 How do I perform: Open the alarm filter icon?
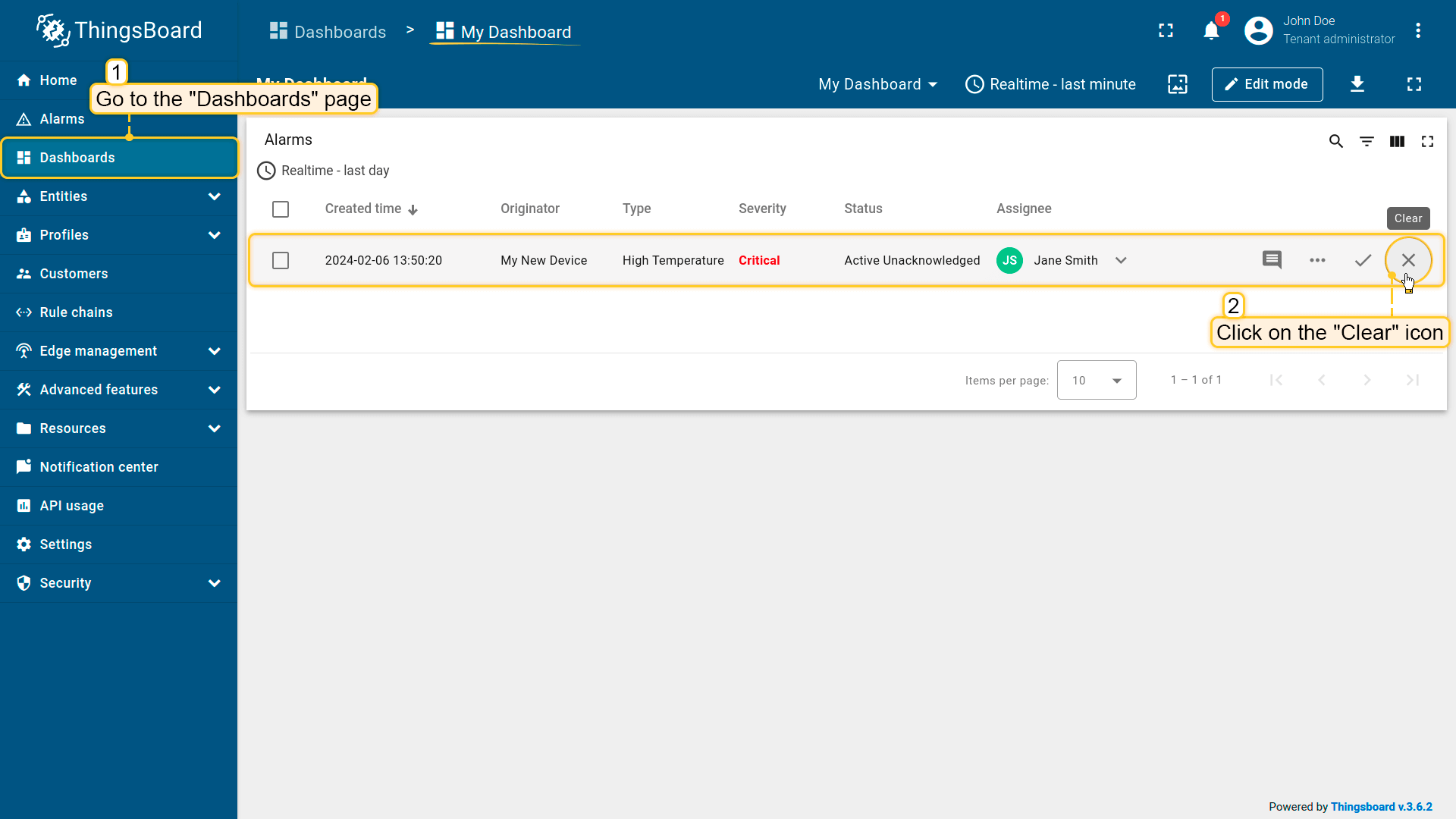coord(1367,141)
